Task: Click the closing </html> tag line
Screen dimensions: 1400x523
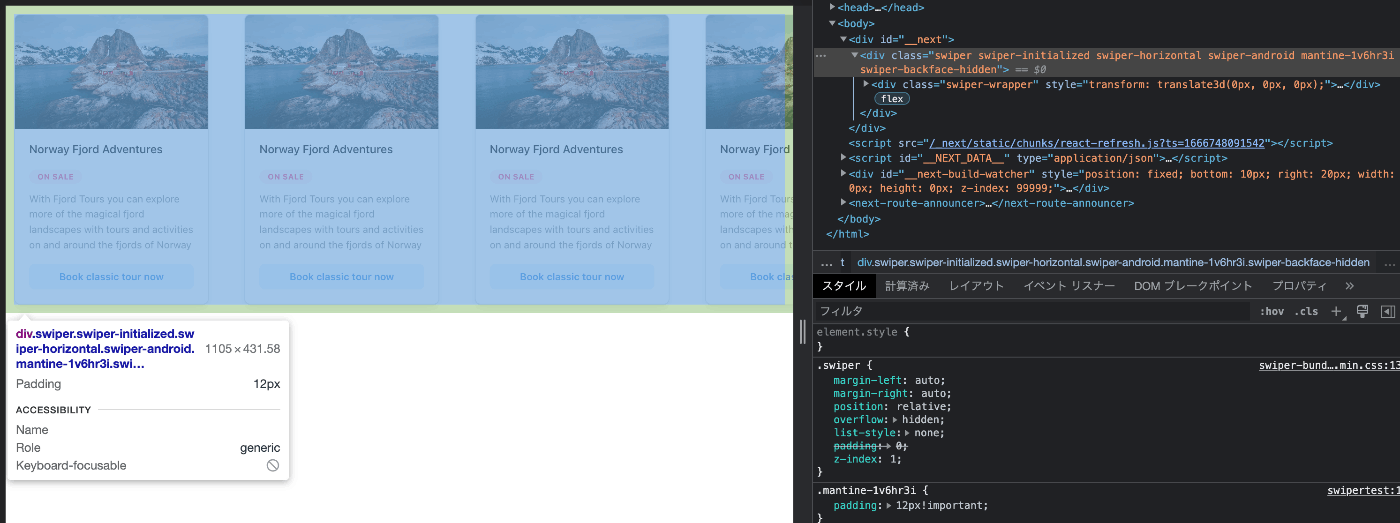Action: click(847, 234)
